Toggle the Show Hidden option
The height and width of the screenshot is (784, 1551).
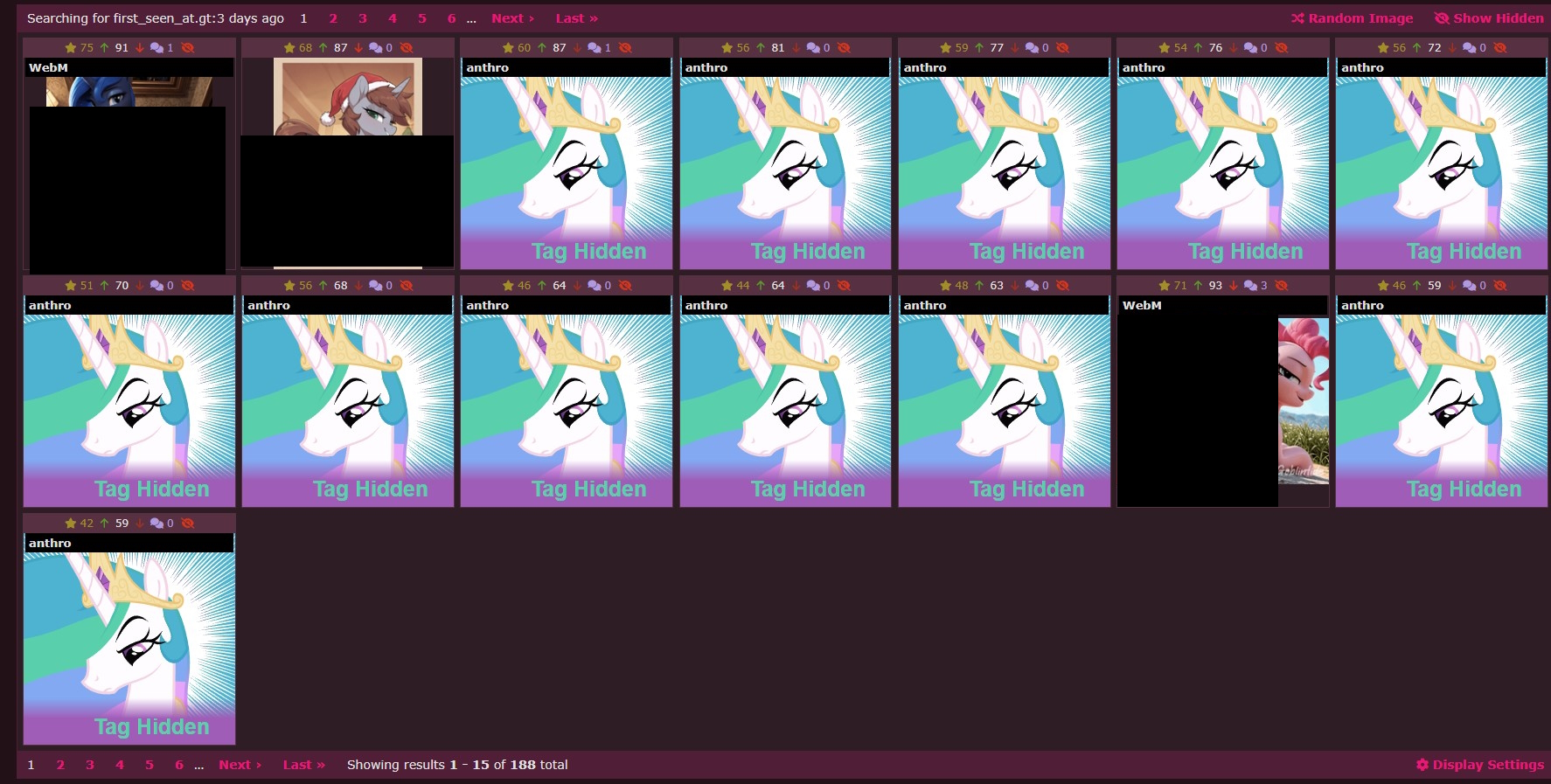[x=1489, y=18]
